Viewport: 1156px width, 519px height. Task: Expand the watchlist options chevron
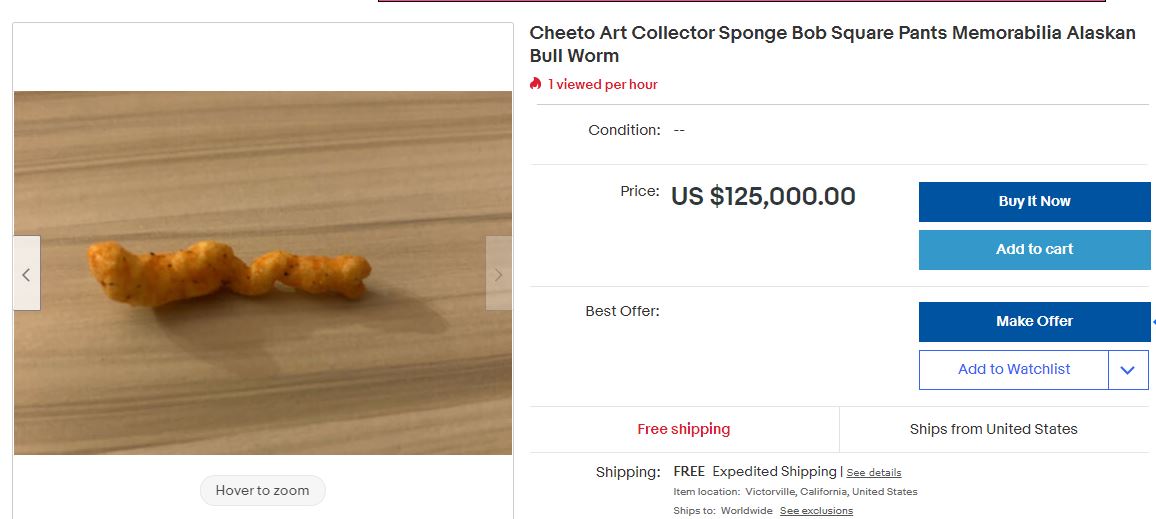point(1128,370)
